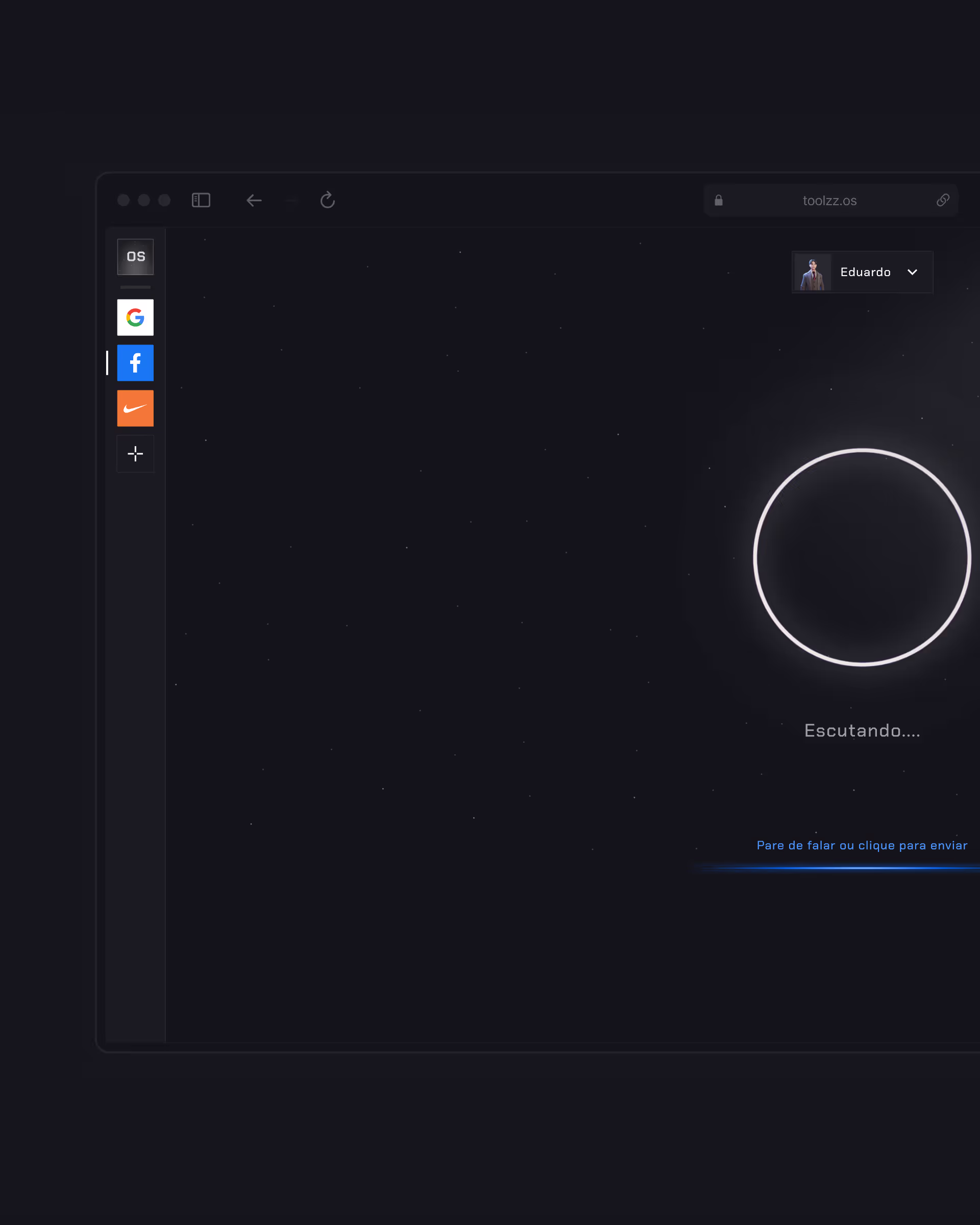Viewport: 980px width, 1225px height.
Task: Click the first window control dot
Action: click(124, 200)
